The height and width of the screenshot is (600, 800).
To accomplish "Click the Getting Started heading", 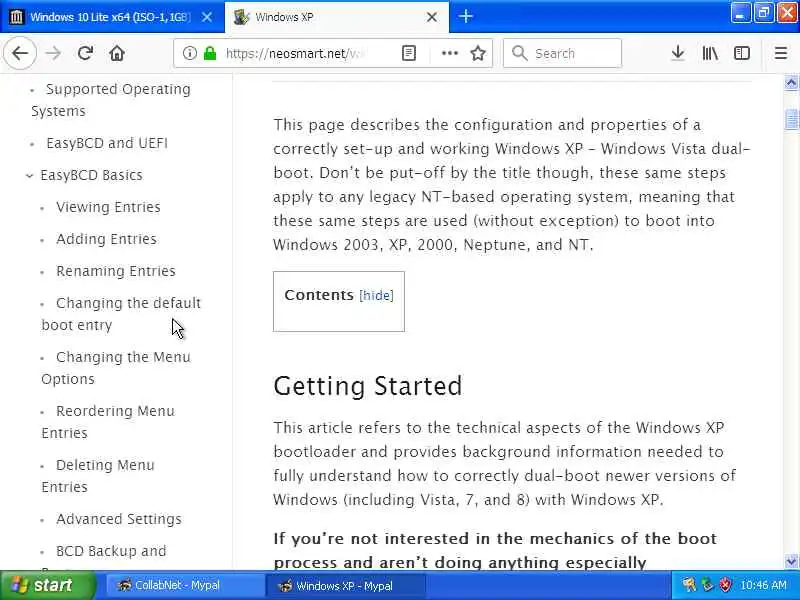I will point(367,386).
